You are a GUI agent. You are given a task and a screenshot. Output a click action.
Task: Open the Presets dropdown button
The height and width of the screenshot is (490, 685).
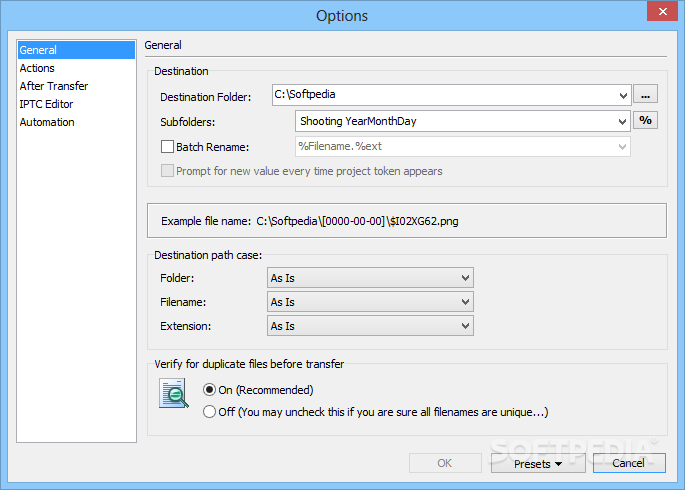[x=538, y=463]
